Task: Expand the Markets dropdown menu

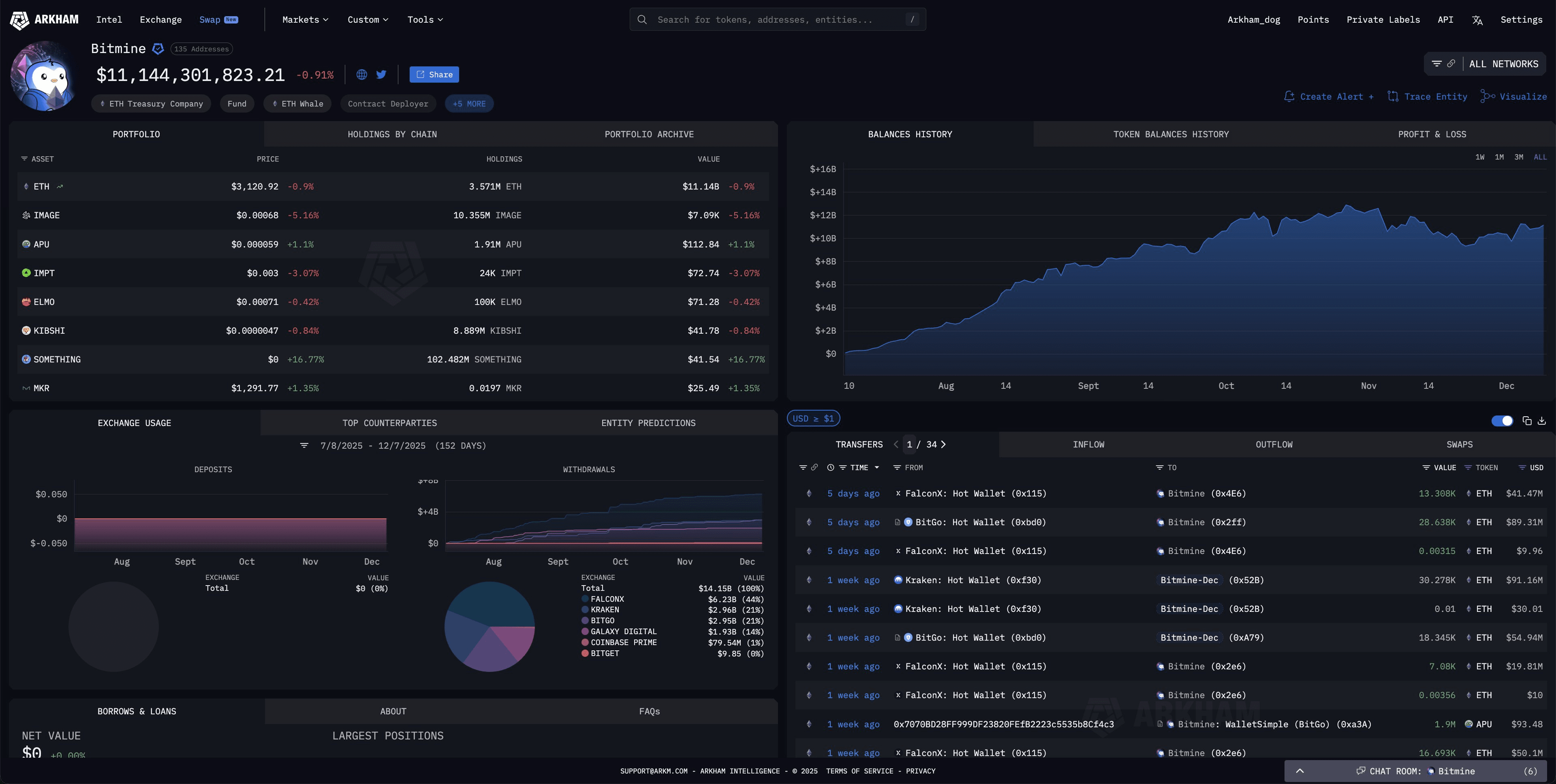Action: (x=305, y=20)
